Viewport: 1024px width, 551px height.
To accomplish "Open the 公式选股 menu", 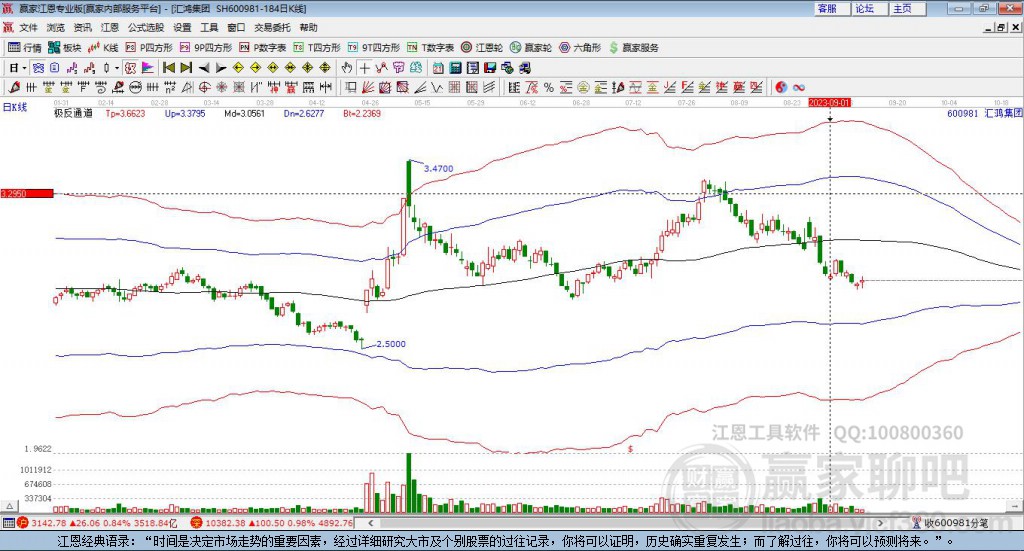I will [x=146, y=27].
